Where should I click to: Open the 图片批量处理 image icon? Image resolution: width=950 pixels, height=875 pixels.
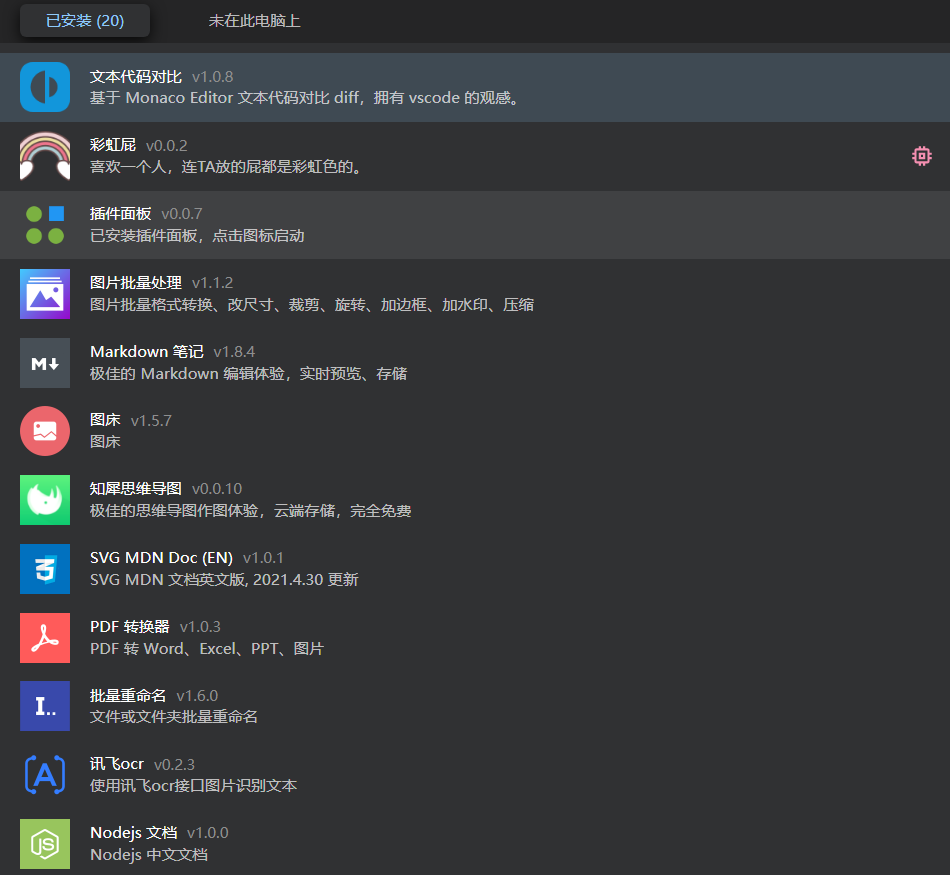(45, 294)
